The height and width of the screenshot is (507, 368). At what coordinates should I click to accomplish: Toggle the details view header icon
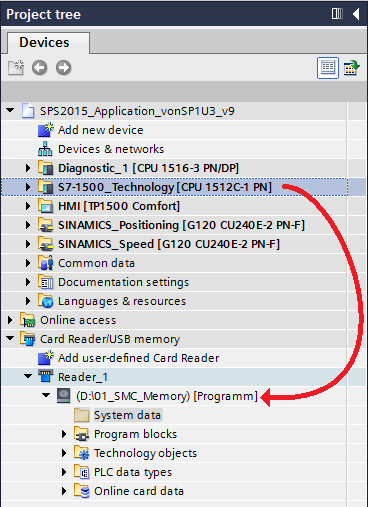tap(328, 68)
